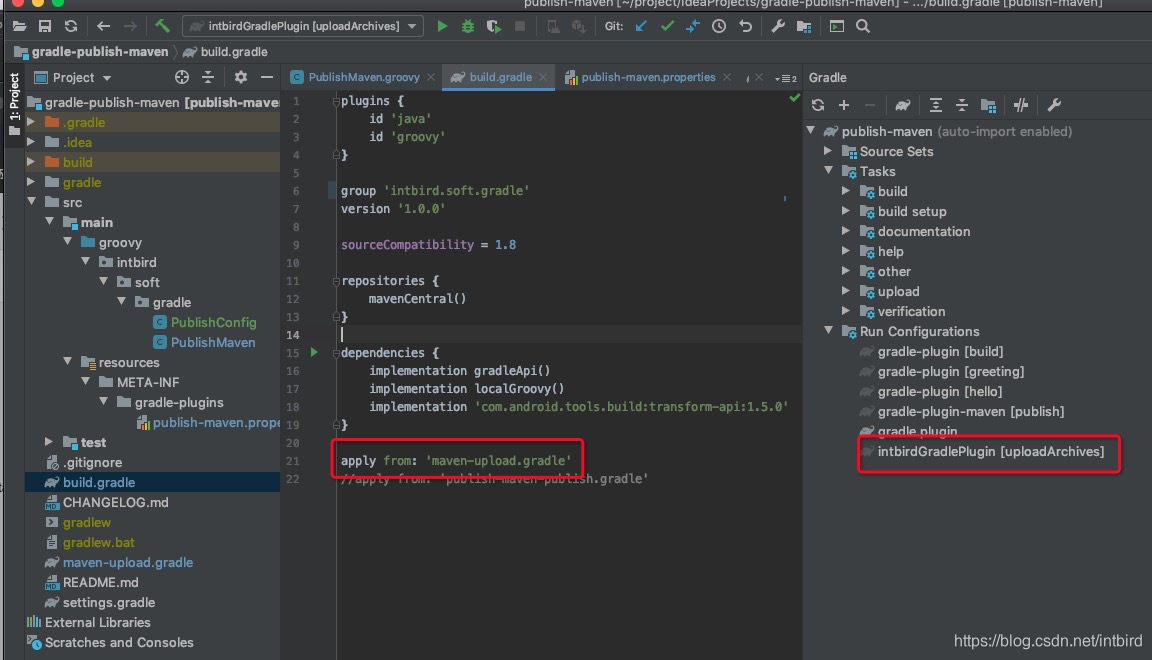Revert changes with the undo icon

click(745, 26)
